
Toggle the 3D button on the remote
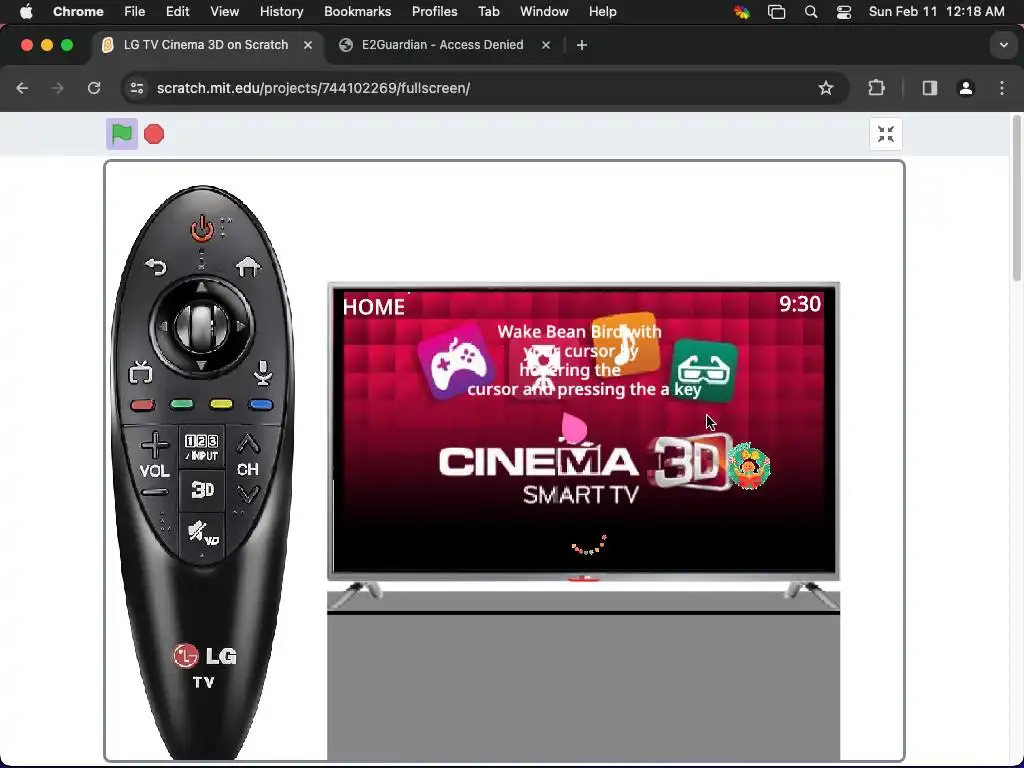[202, 490]
